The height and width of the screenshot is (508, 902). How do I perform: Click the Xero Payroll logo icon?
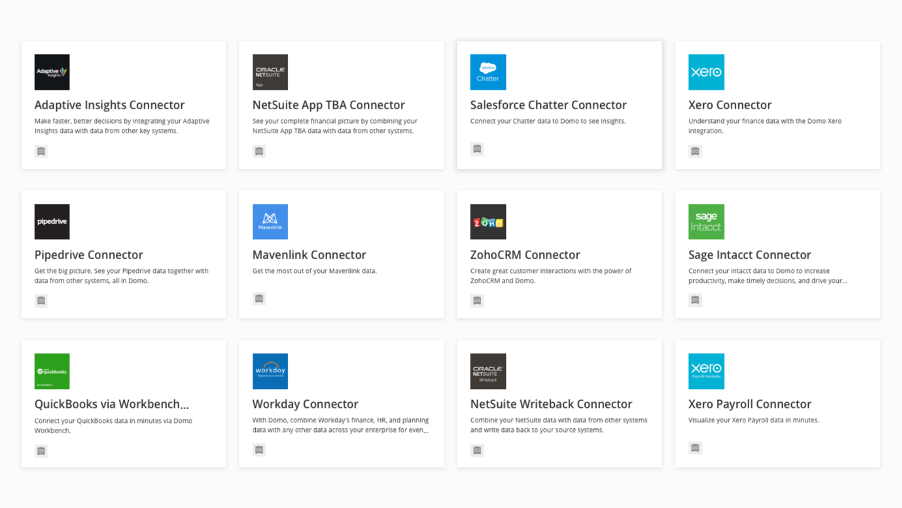pyautogui.click(x=706, y=371)
